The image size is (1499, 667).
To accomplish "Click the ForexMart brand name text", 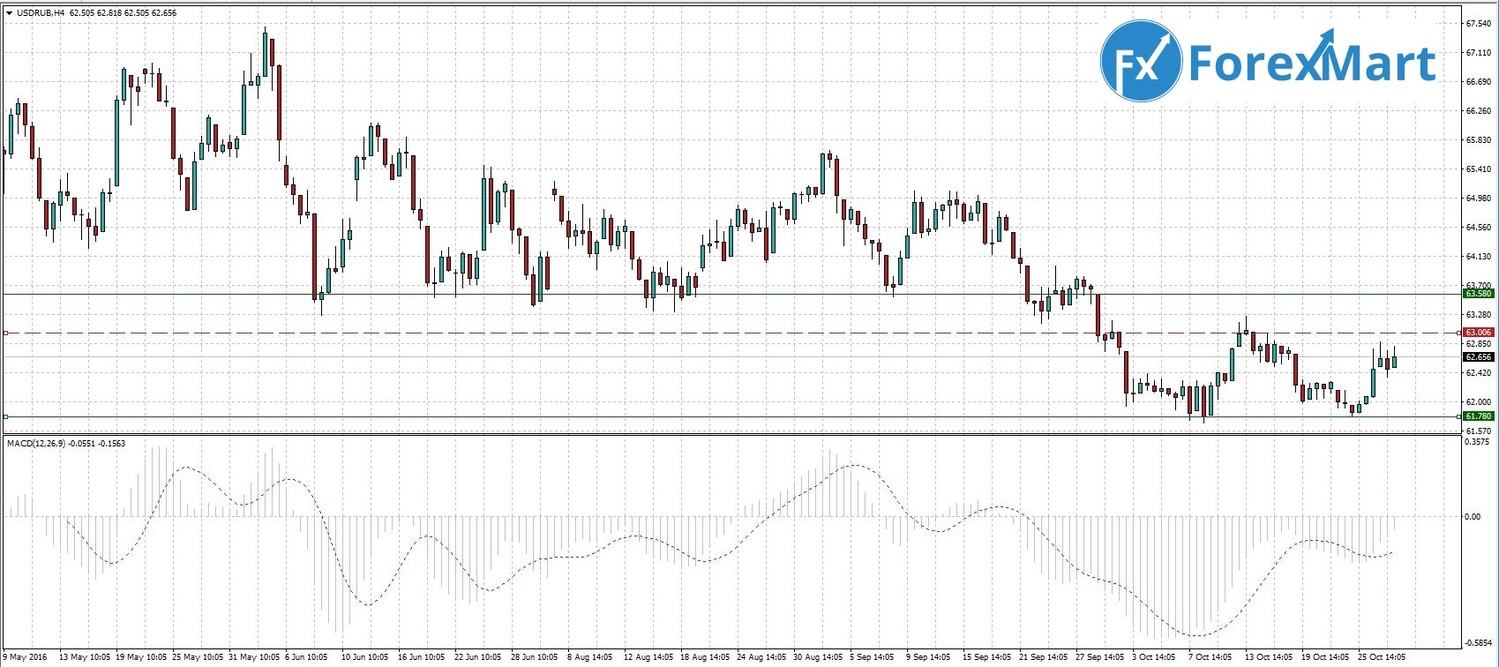I will pyautogui.click(x=1312, y=63).
